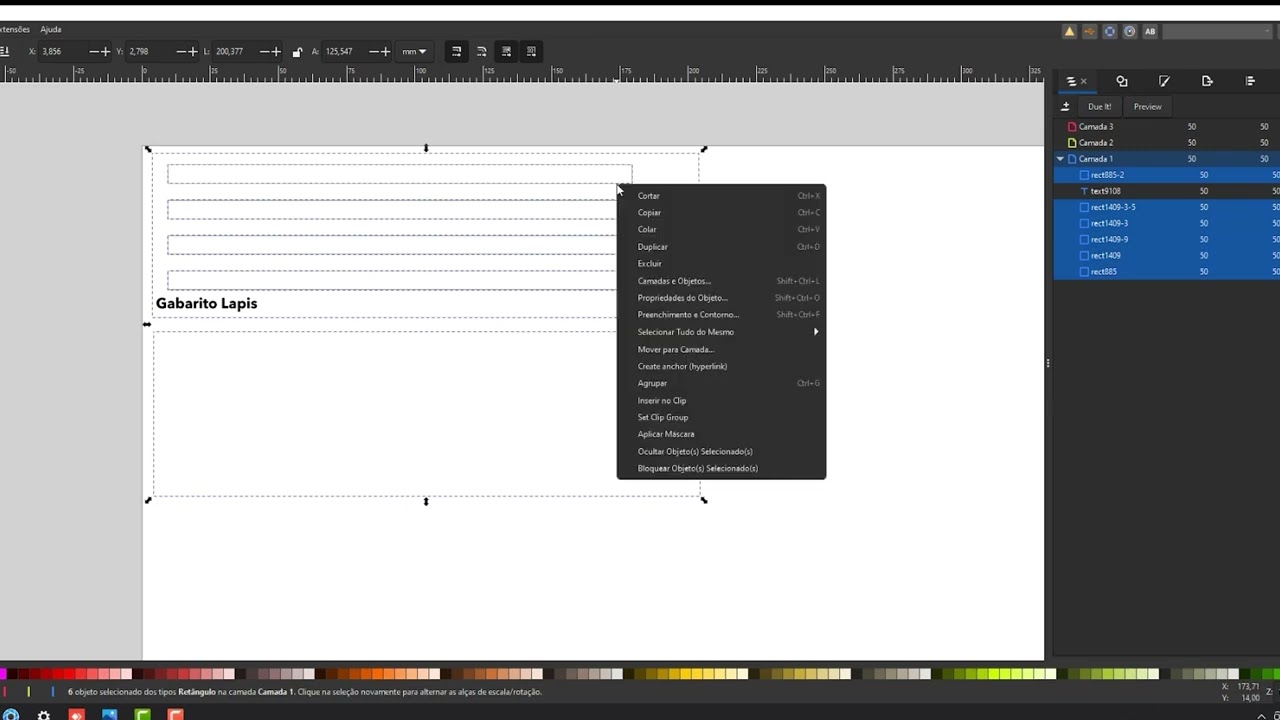Screen dimensions: 1280x720
Task: Select the Camada 3 layer
Action: click(x=1167, y=127)
